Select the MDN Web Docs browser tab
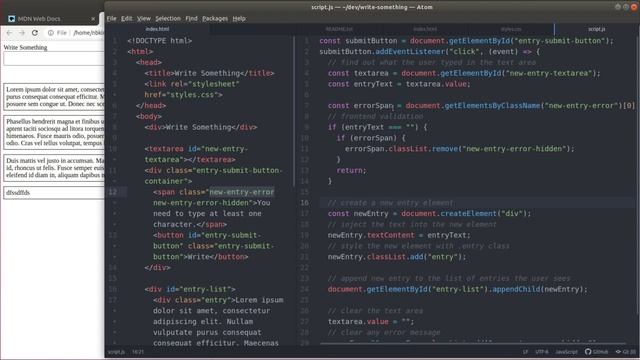This screenshot has height=360, width=640. pyautogui.click(x=52, y=19)
